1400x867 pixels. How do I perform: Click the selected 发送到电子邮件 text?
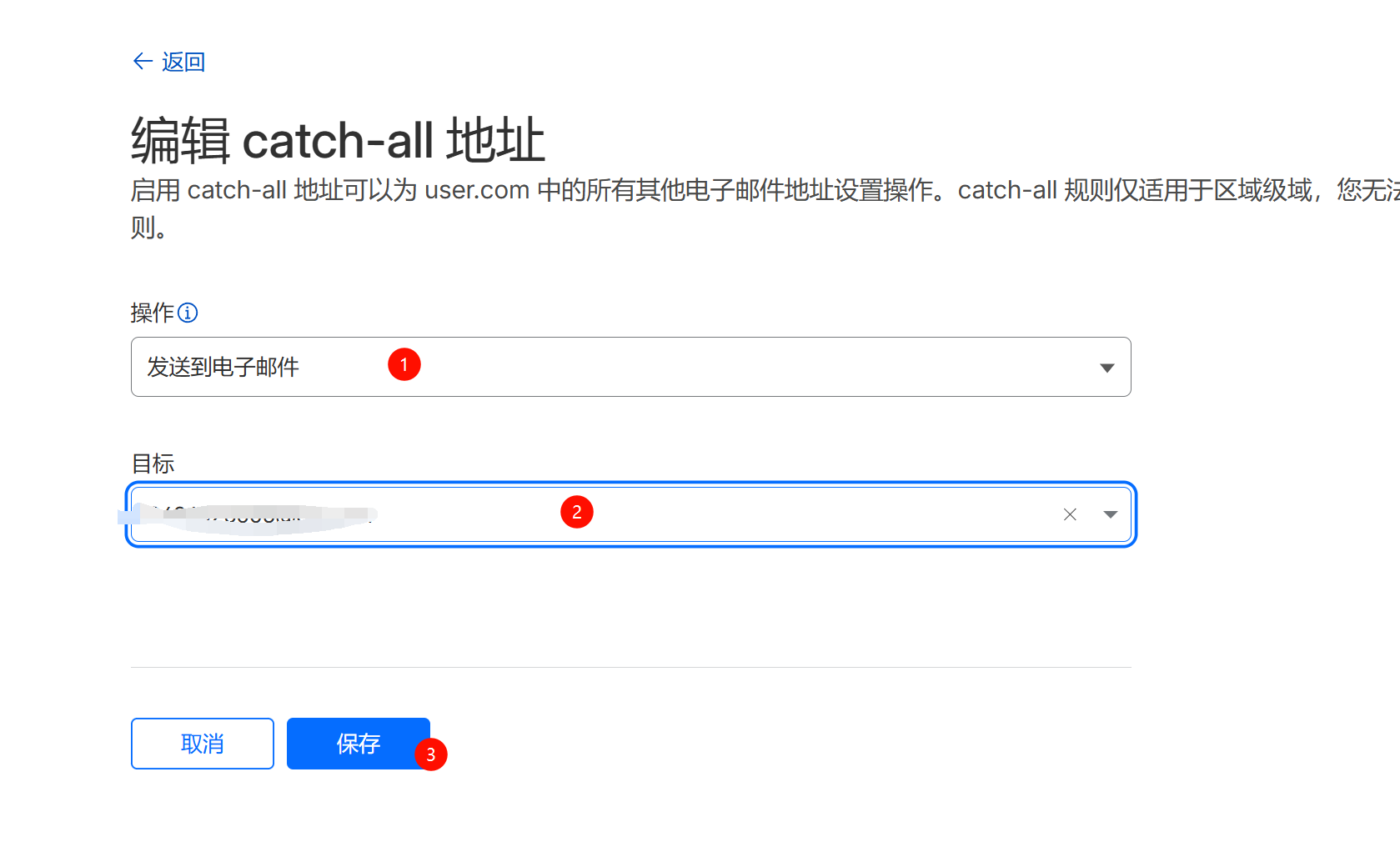point(223,367)
